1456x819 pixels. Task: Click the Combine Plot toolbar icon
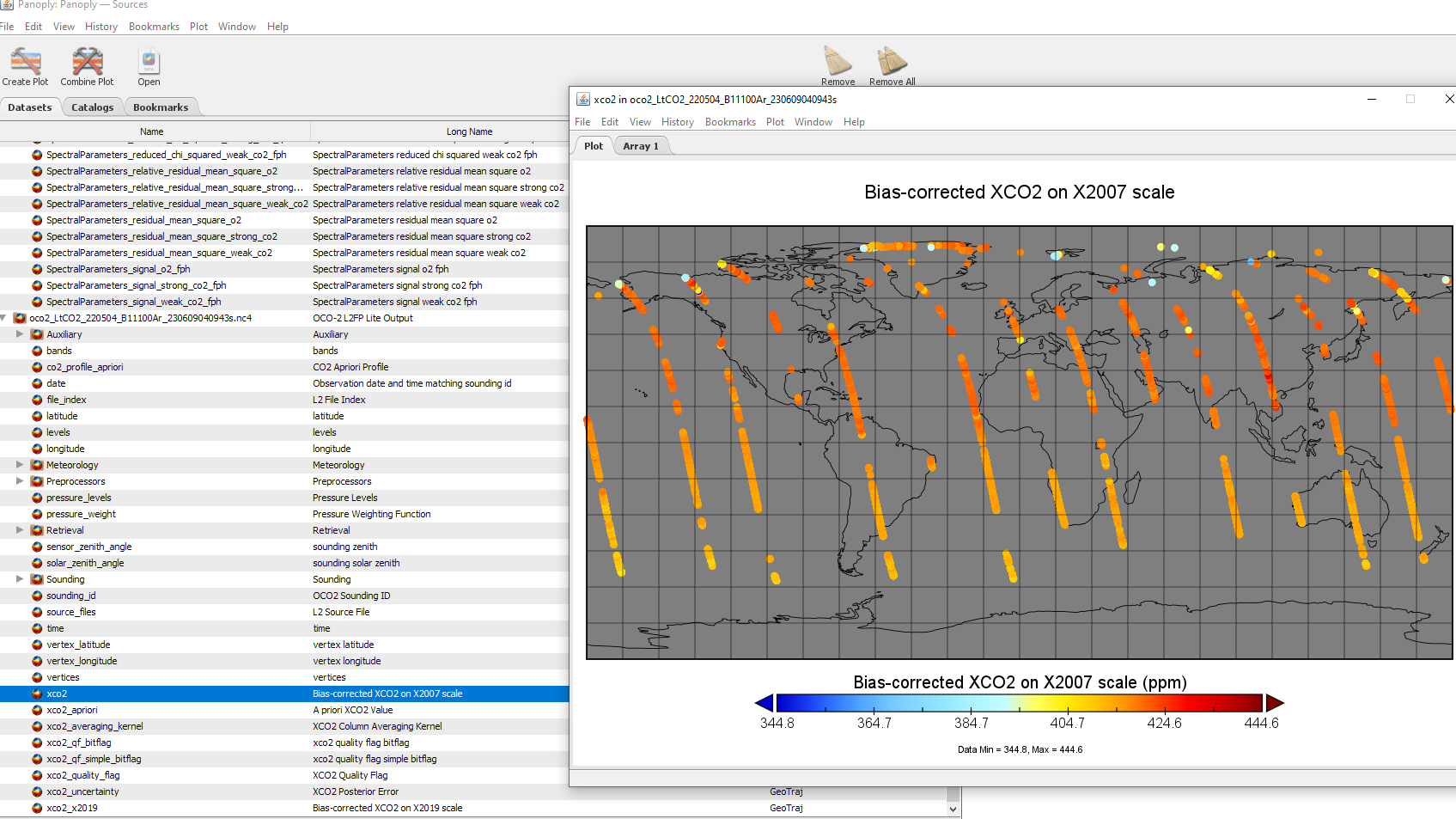click(87, 61)
